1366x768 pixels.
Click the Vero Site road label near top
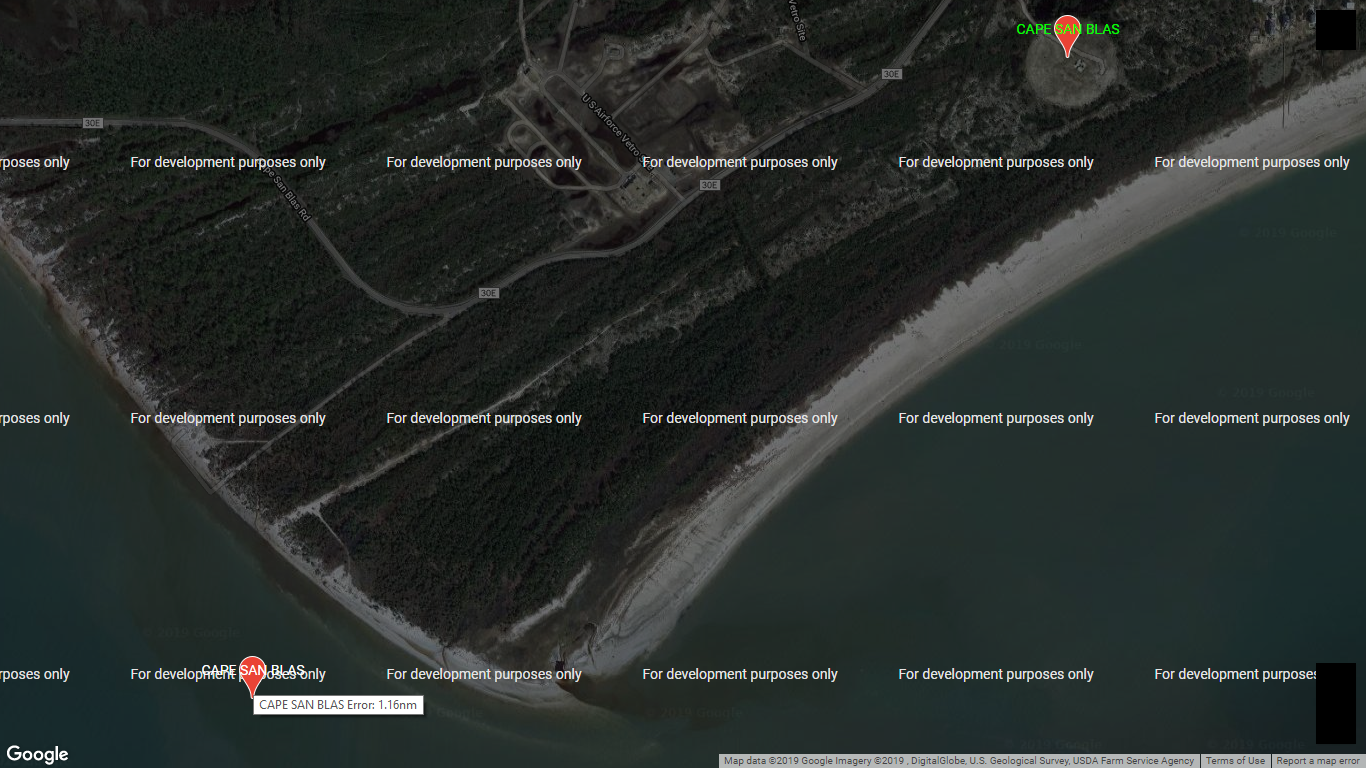tap(798, 20)
